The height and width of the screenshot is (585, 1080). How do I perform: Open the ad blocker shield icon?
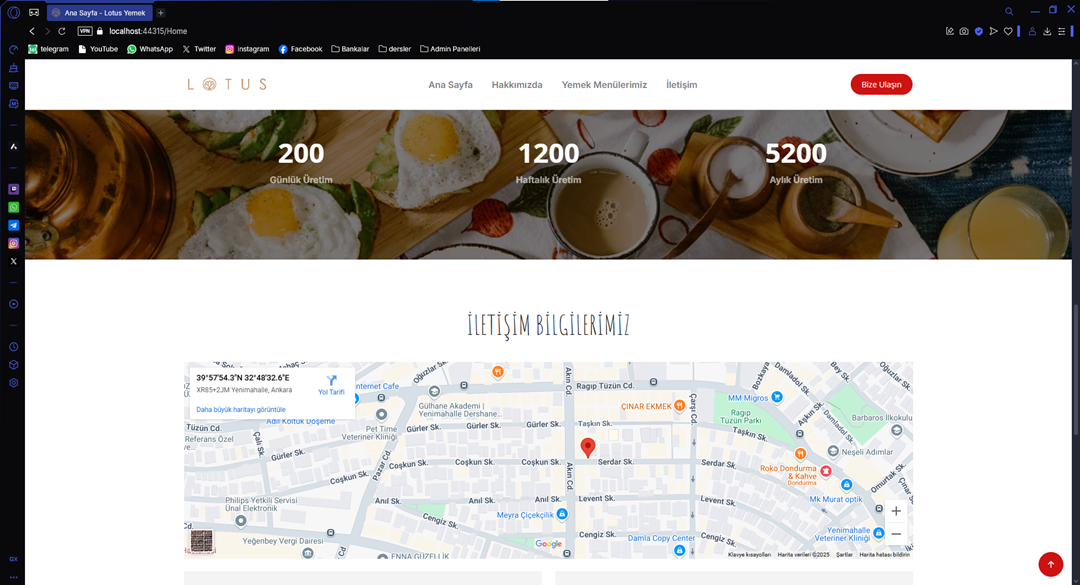click(x=979, y=31)
